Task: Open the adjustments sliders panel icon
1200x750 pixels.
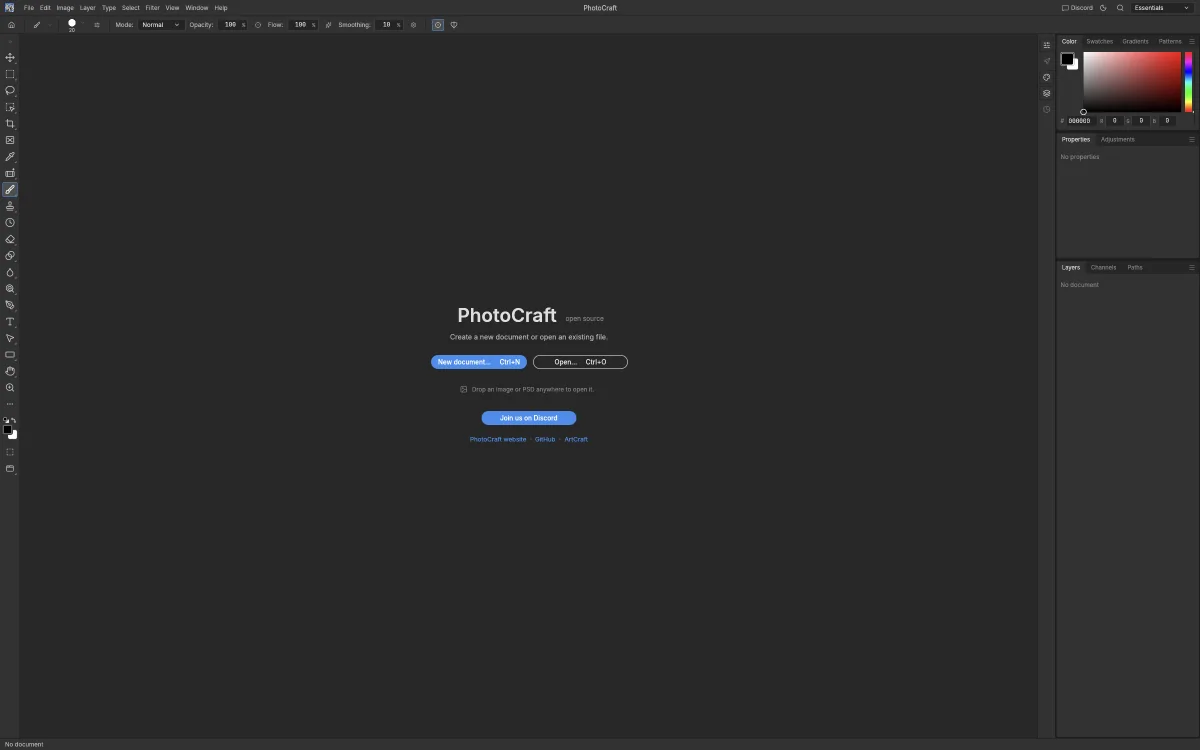Action: coord(1047,45)
